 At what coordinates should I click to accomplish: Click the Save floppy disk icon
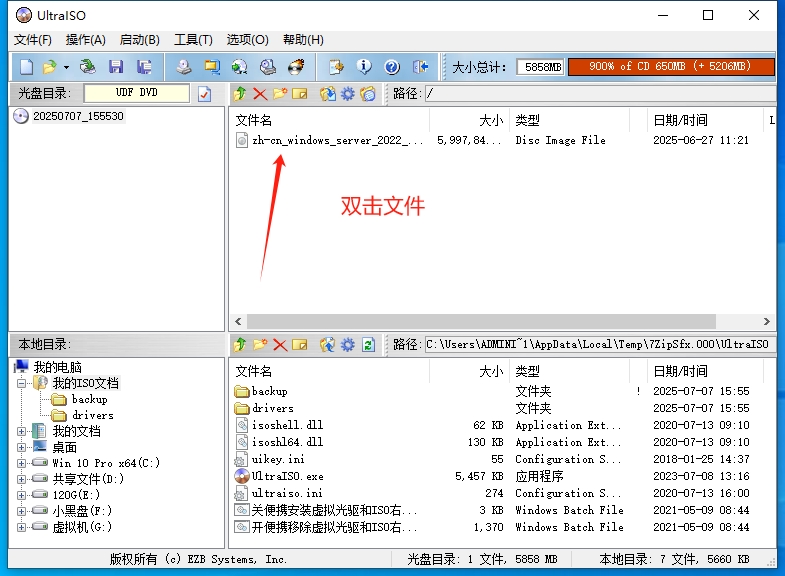point(116,67)
